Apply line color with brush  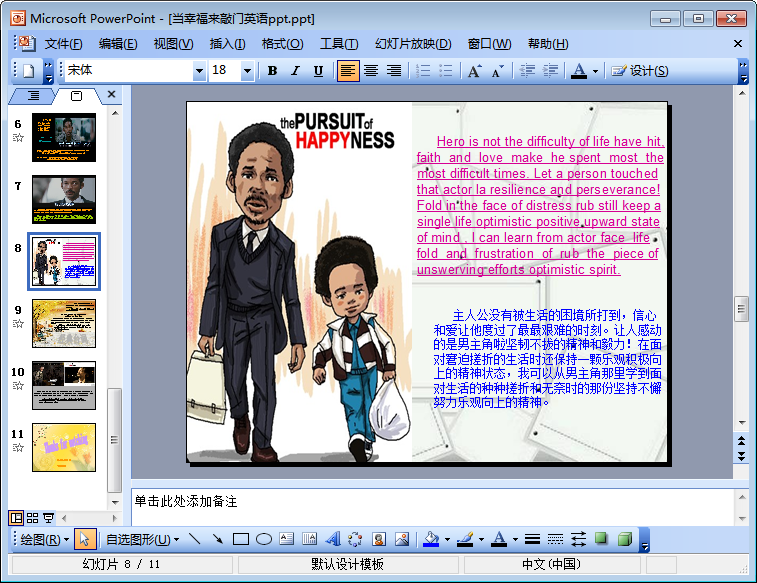click(x=465, y=539)
